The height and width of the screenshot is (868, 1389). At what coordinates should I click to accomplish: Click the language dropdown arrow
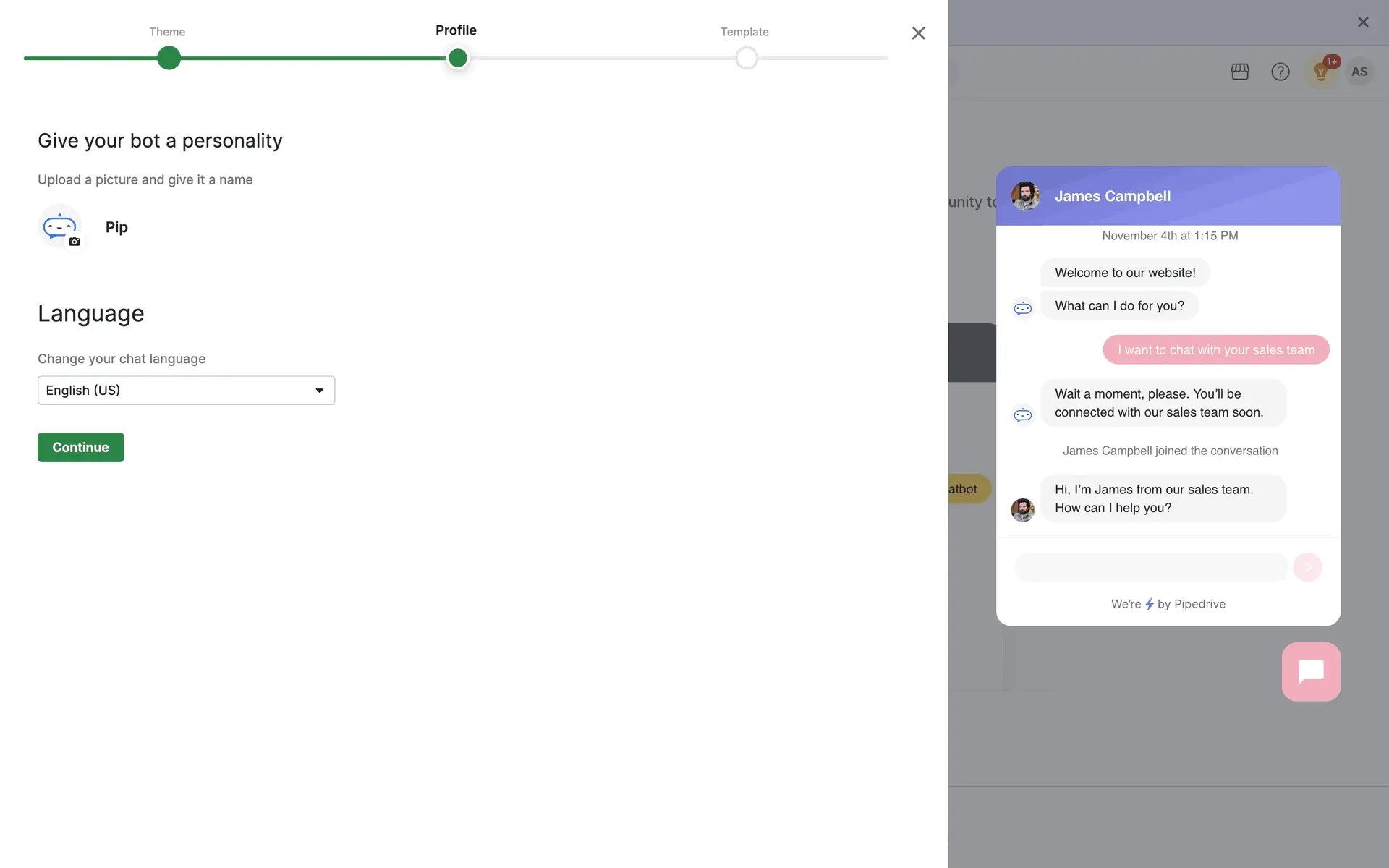coord(319,391)
